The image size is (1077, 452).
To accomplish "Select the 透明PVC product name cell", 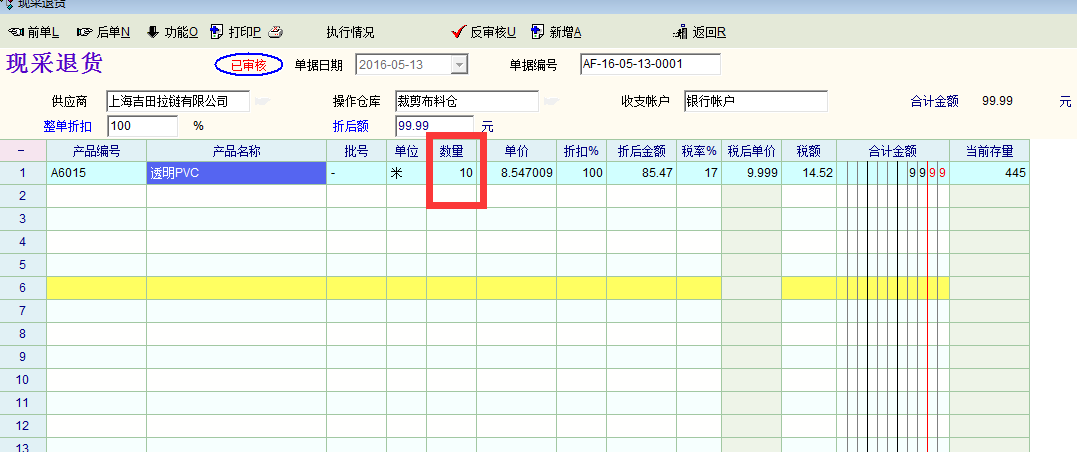I will pos(236,173).
